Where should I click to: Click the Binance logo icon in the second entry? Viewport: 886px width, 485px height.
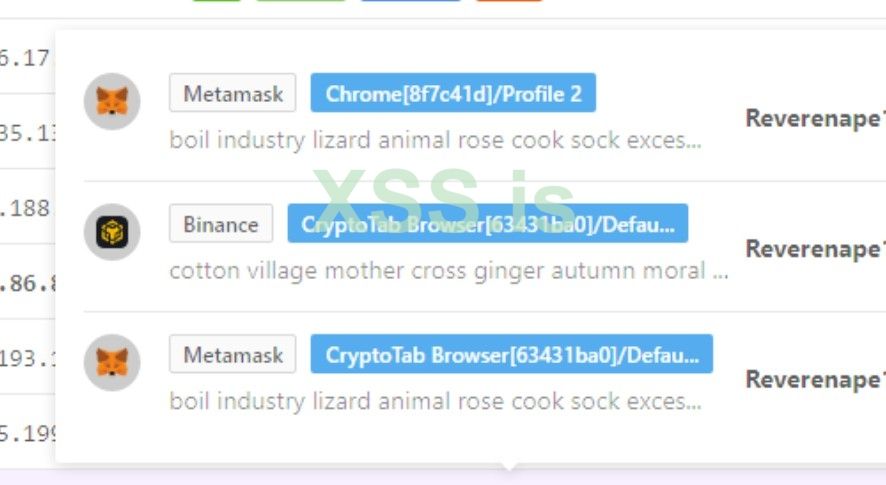point(111,232)
